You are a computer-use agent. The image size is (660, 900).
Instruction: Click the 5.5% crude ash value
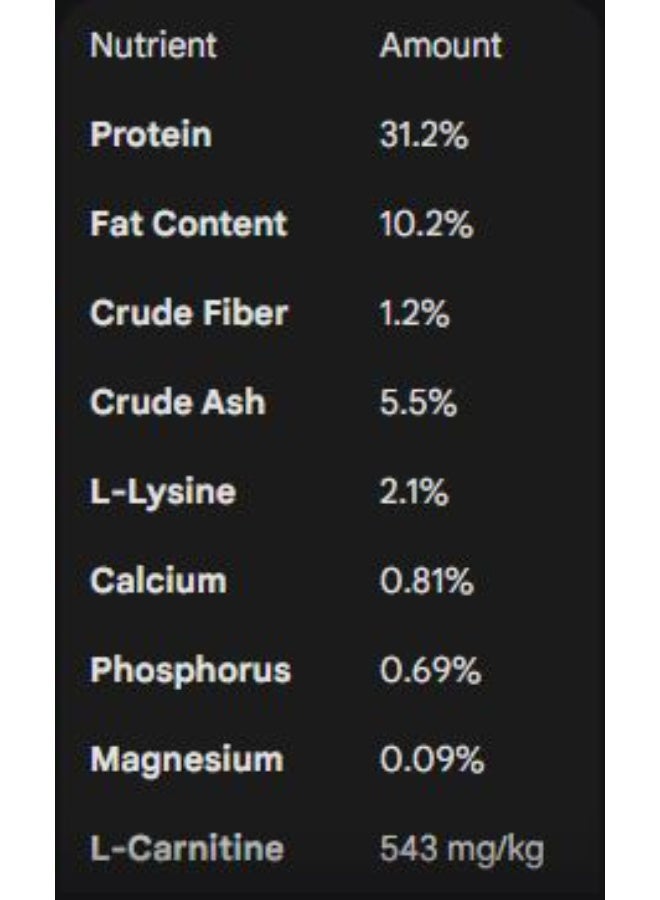pyautogui.click(x=418, y=402)
